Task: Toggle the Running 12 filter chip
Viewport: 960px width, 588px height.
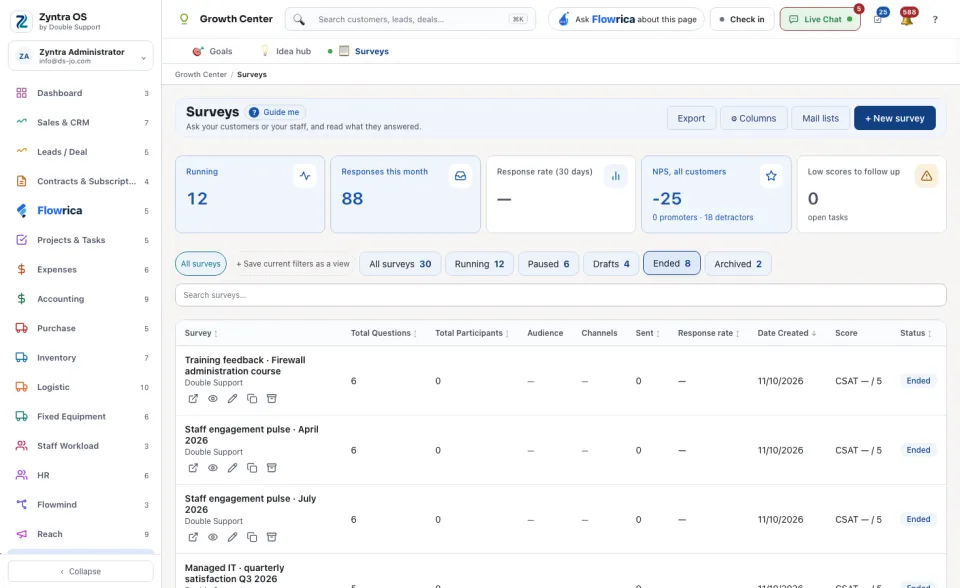Action: 479,264
